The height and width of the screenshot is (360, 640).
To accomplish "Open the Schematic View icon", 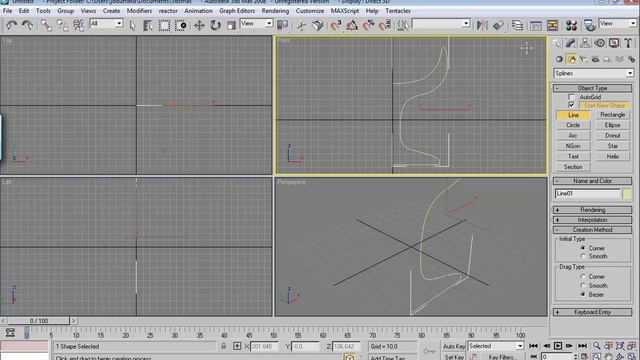I will (552, 25).
